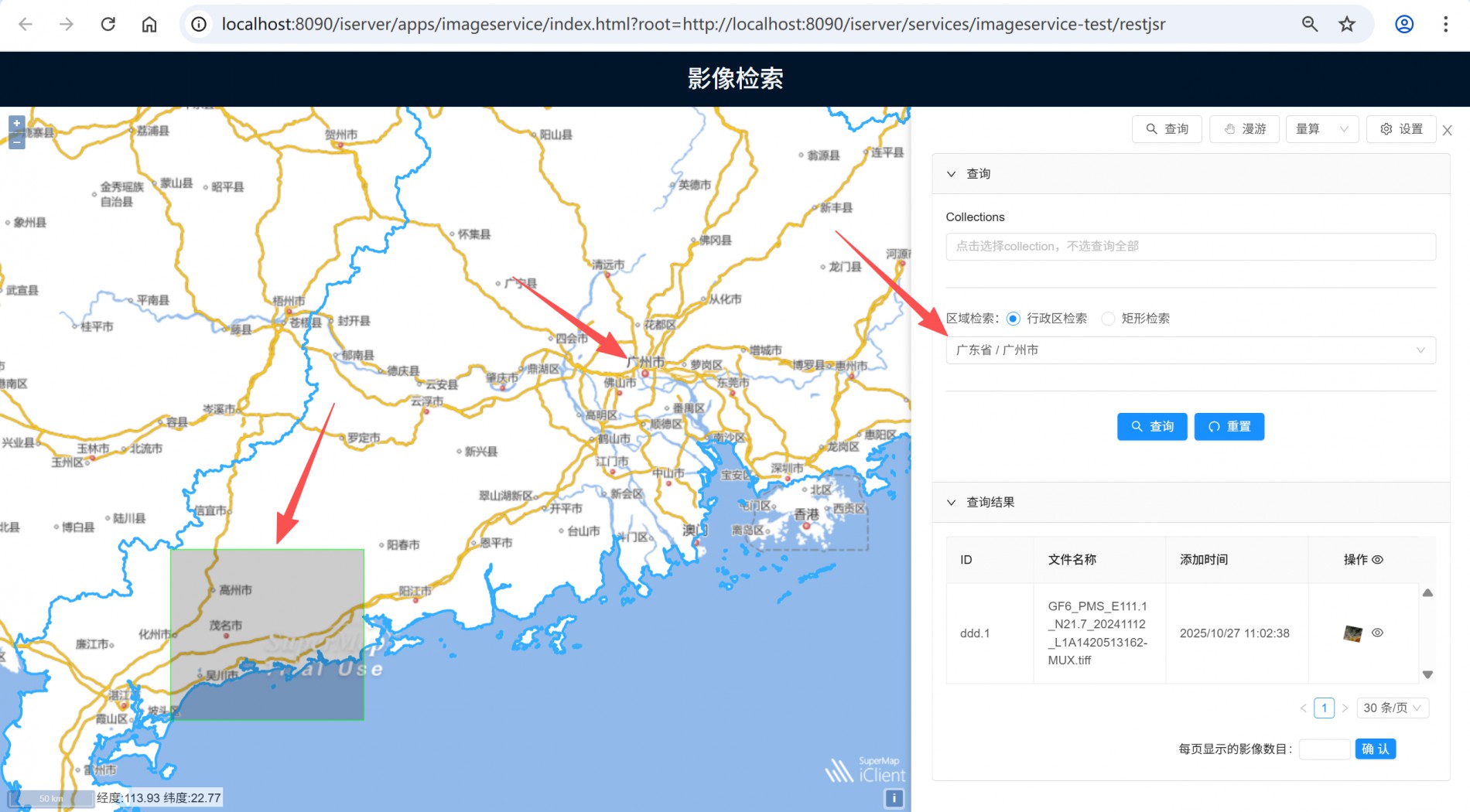Select 行政区检索 radio option
Viewport: 1470px width, 812px height.
click(x=1014, y=319)
